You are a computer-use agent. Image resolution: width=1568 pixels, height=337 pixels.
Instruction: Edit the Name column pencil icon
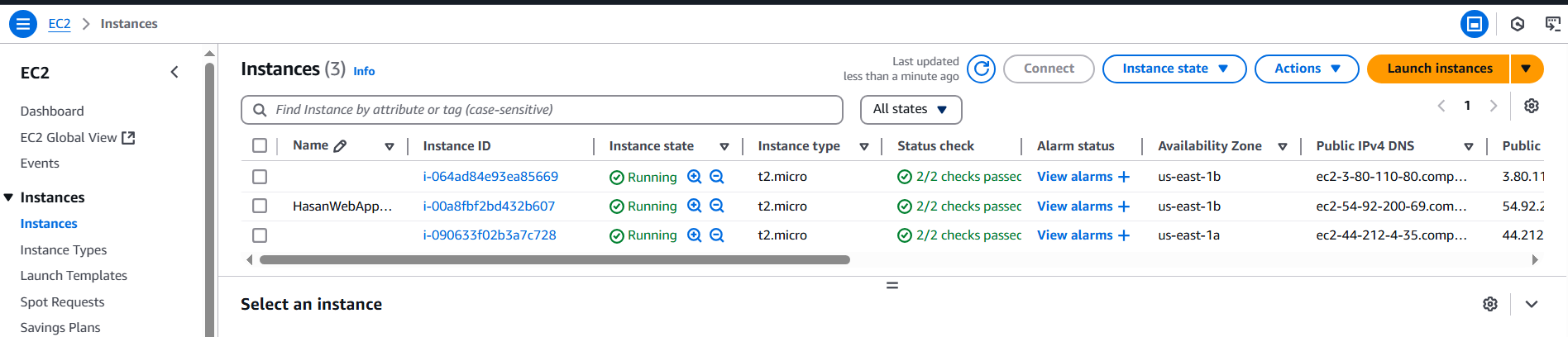point(340,146)
